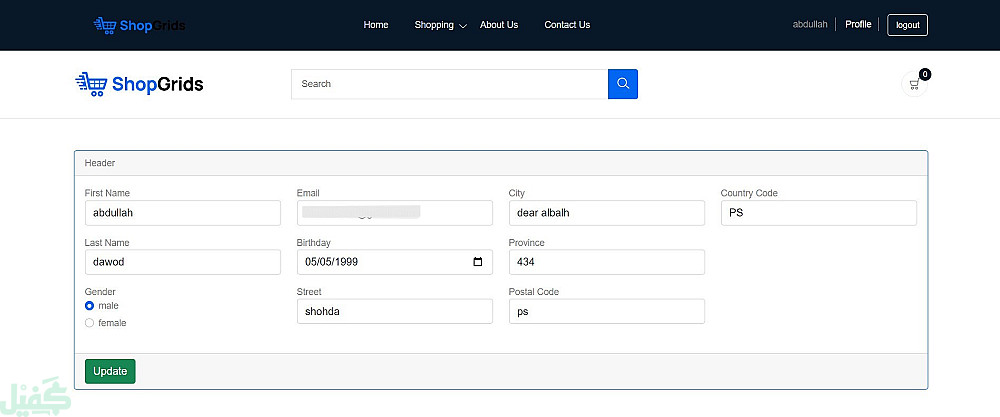Click the green Update button

[x=110, y=371]
